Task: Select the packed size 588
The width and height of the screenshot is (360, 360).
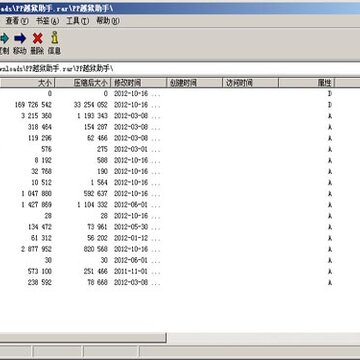Action: [103, 160]
